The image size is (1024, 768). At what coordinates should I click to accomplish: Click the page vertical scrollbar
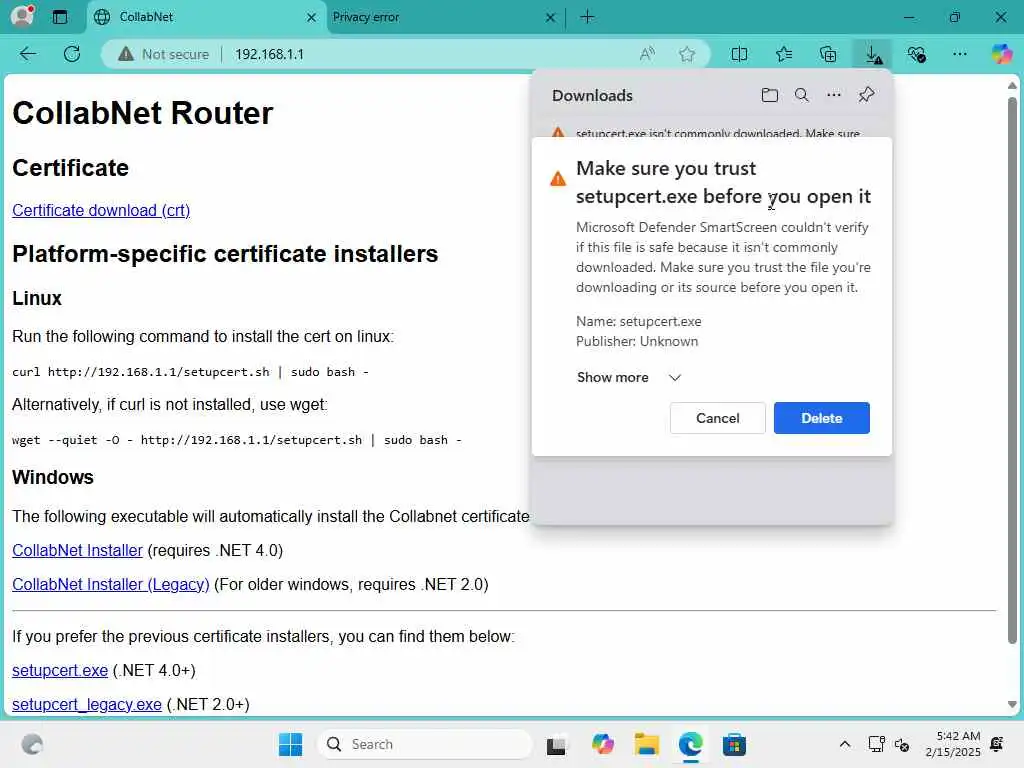(1012, 370)
